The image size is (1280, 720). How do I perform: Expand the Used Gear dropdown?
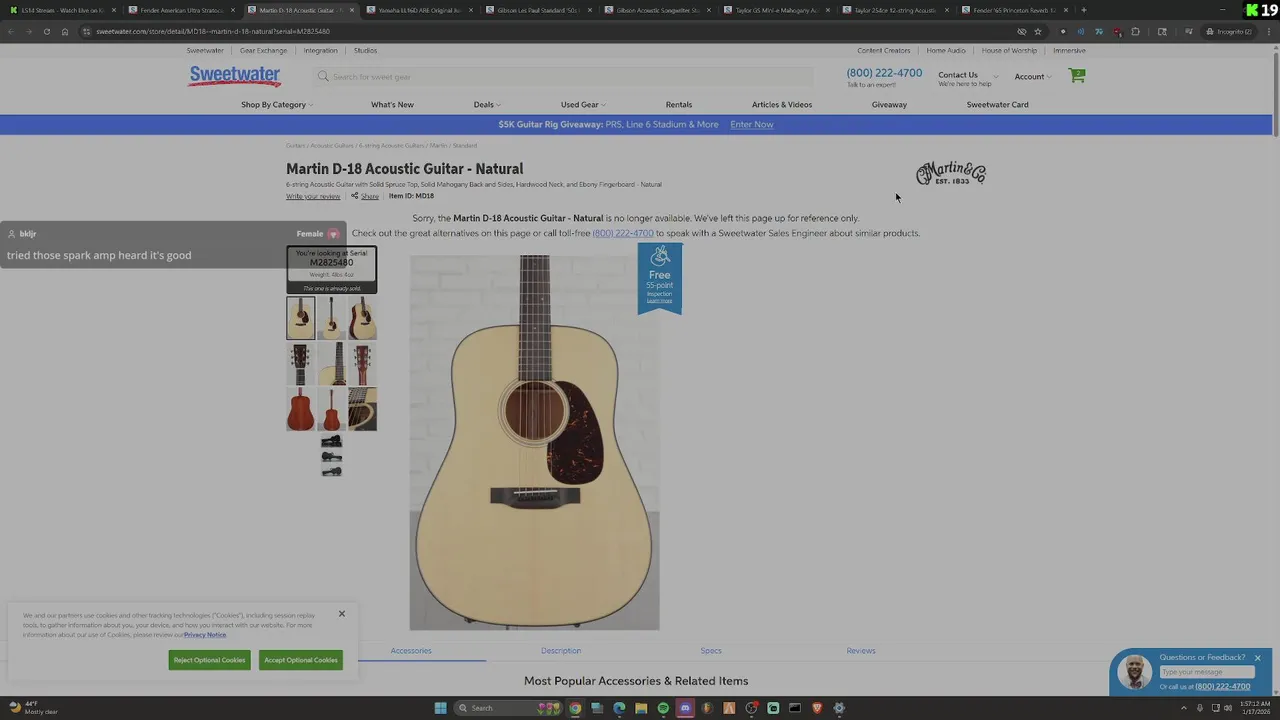(583, 104)
